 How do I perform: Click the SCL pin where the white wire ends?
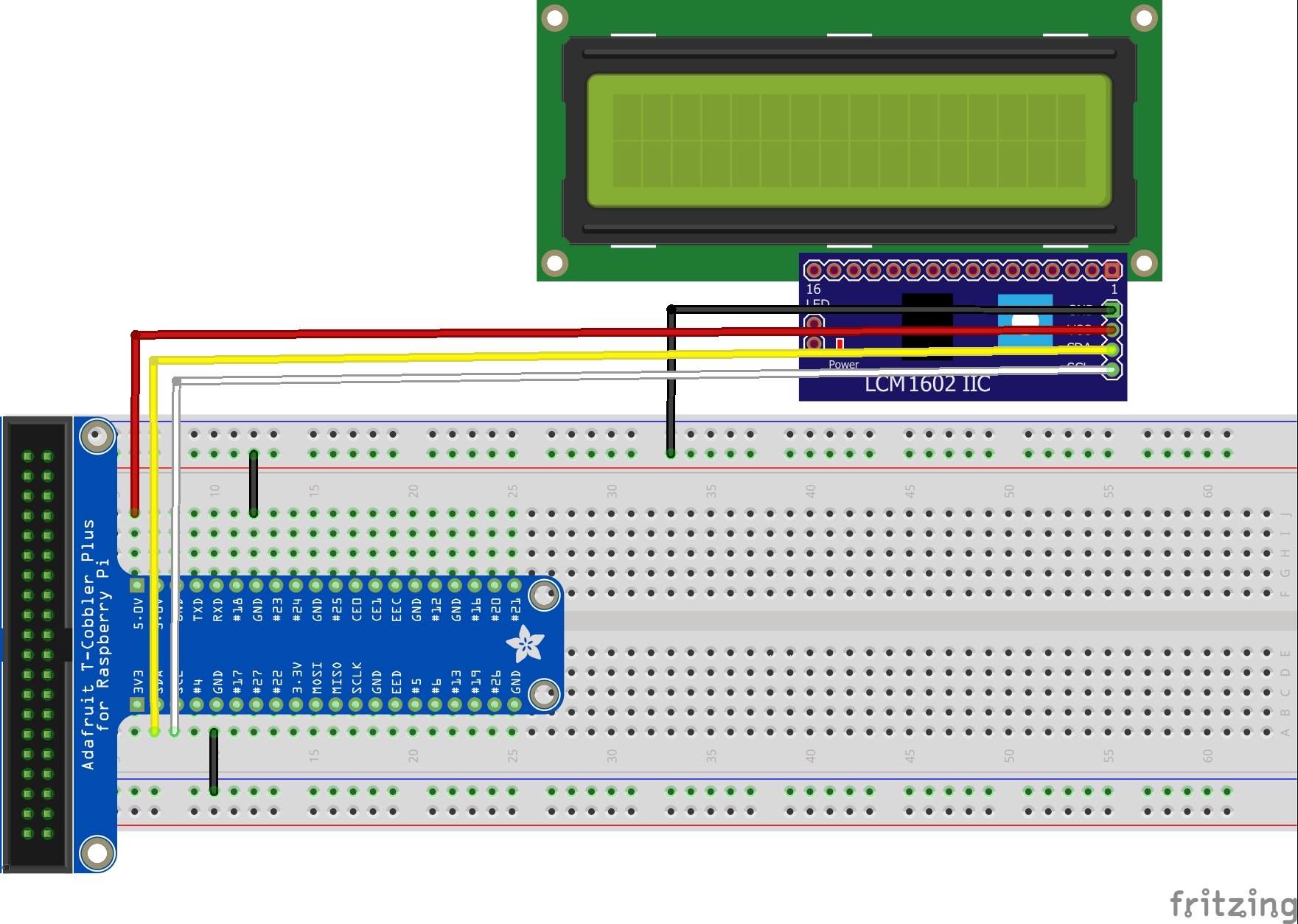(x=1112, y=370)
